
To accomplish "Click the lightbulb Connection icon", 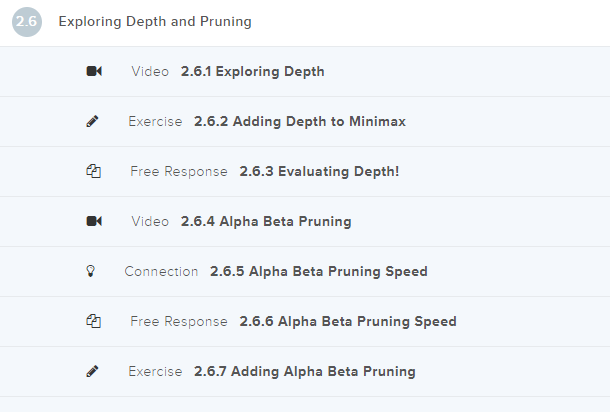I will click(93, 272).
